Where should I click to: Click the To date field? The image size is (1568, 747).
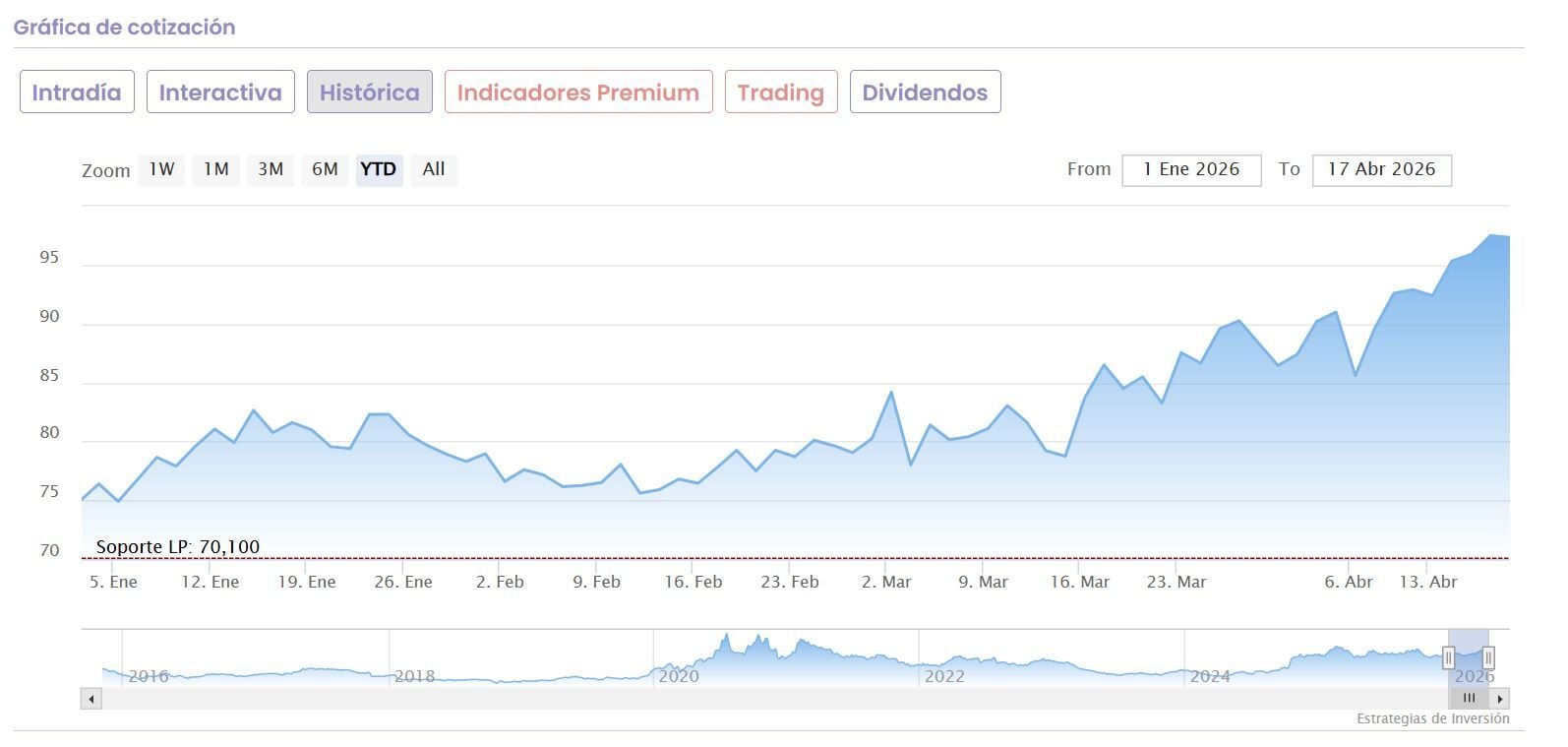coord(1381,169)
